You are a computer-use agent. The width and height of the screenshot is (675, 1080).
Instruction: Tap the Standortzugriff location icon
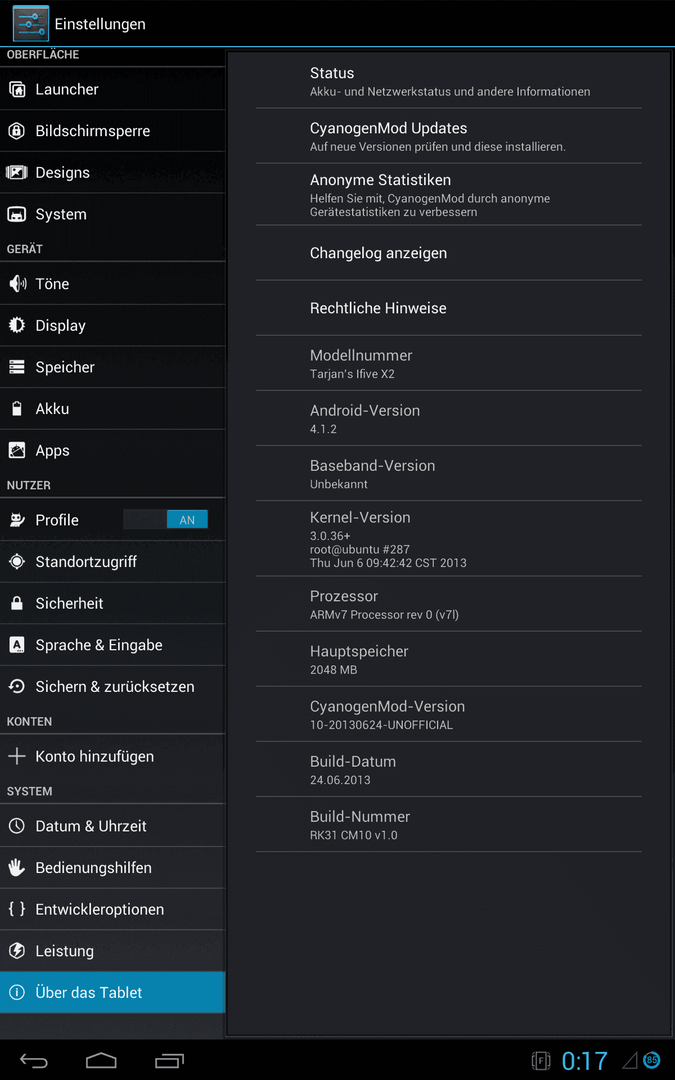[x=17, y=561]
